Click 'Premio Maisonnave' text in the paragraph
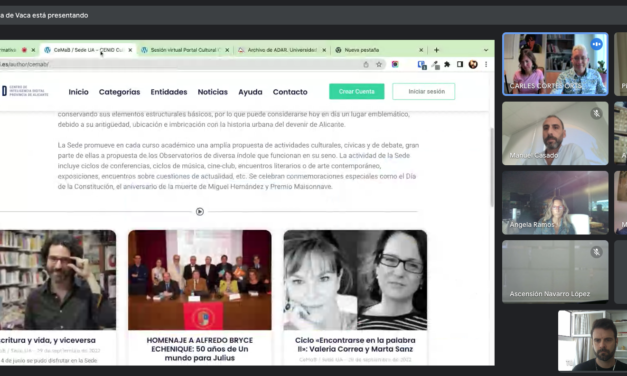Screen dimensions: 627x376 [x=301, y=187]
